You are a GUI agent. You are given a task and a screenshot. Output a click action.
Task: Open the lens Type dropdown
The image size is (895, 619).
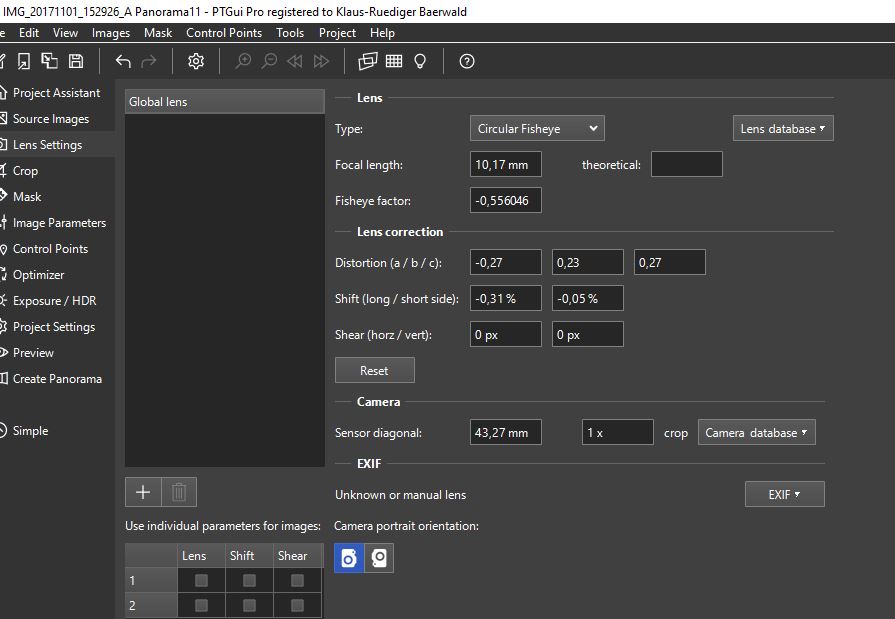coord(537,129)
